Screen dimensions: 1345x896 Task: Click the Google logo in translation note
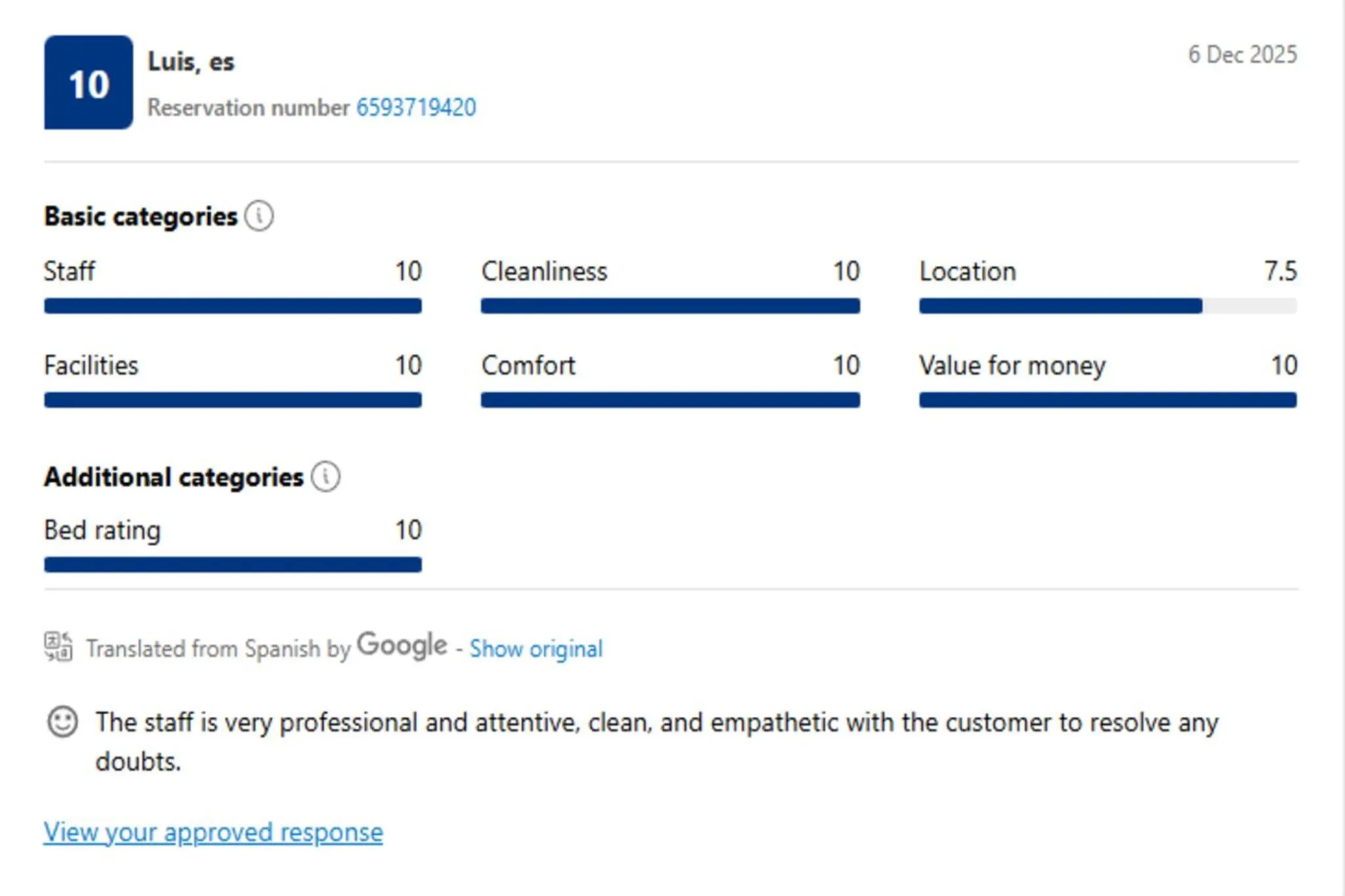click(402, 645)
